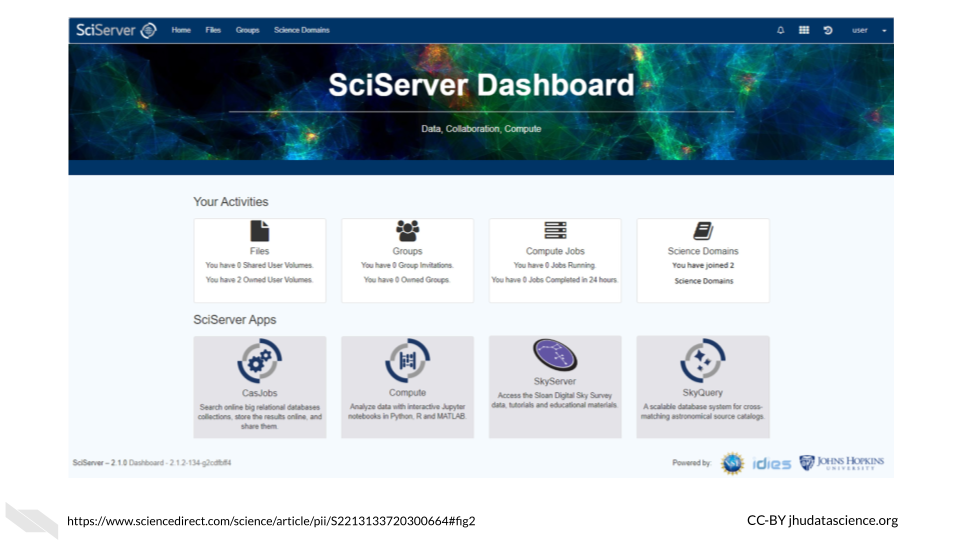This screenshot has height=540, width=960.
Task: Open the Groups people icon card
Action: click(x=407, y=231)
